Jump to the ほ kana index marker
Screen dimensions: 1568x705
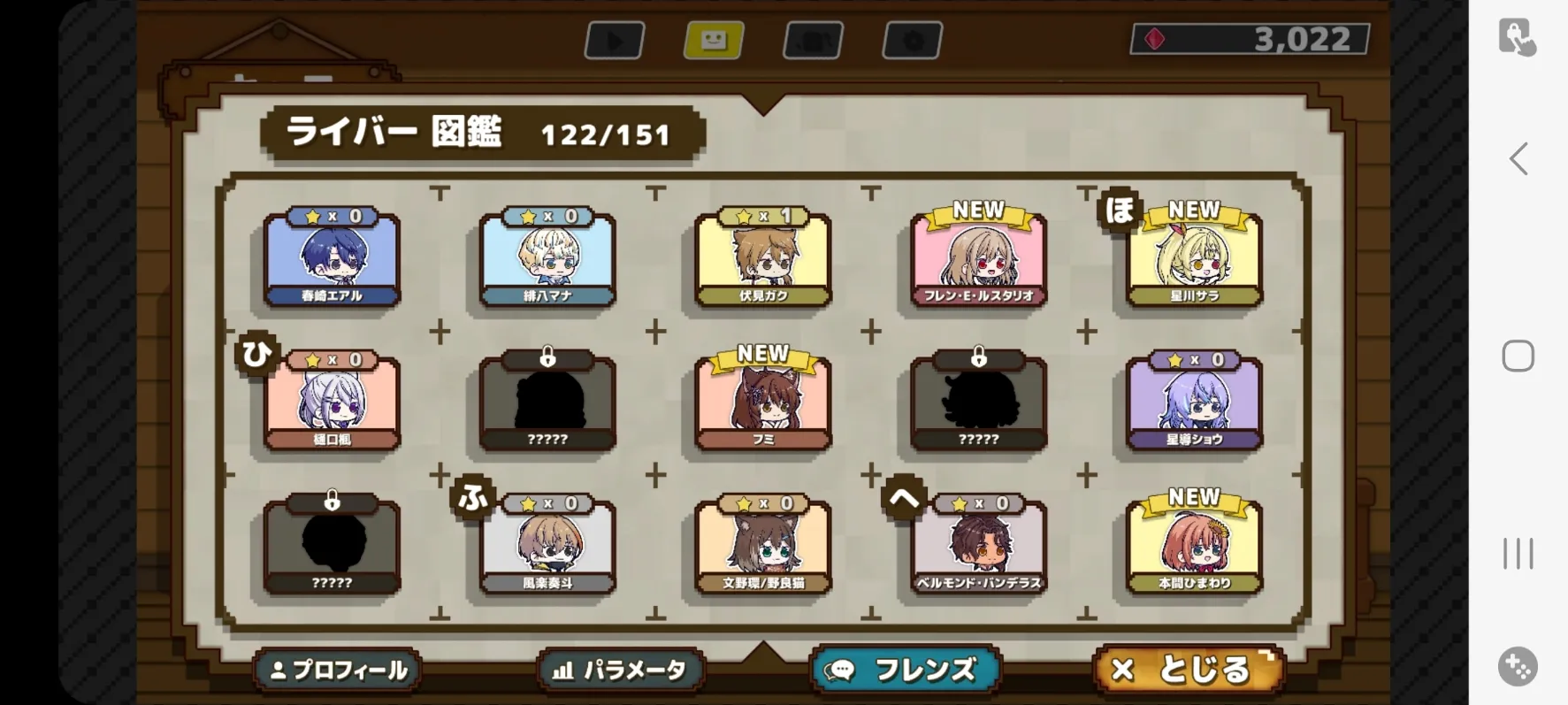[x=1119, y=210]
